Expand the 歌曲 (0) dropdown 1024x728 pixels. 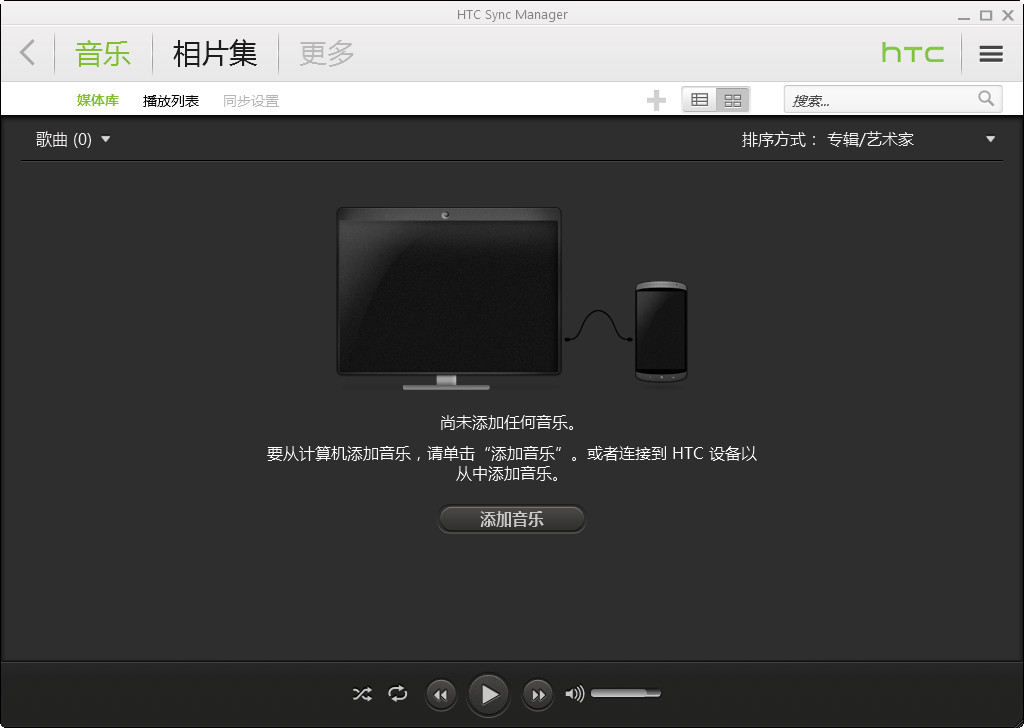pos(72,139)
